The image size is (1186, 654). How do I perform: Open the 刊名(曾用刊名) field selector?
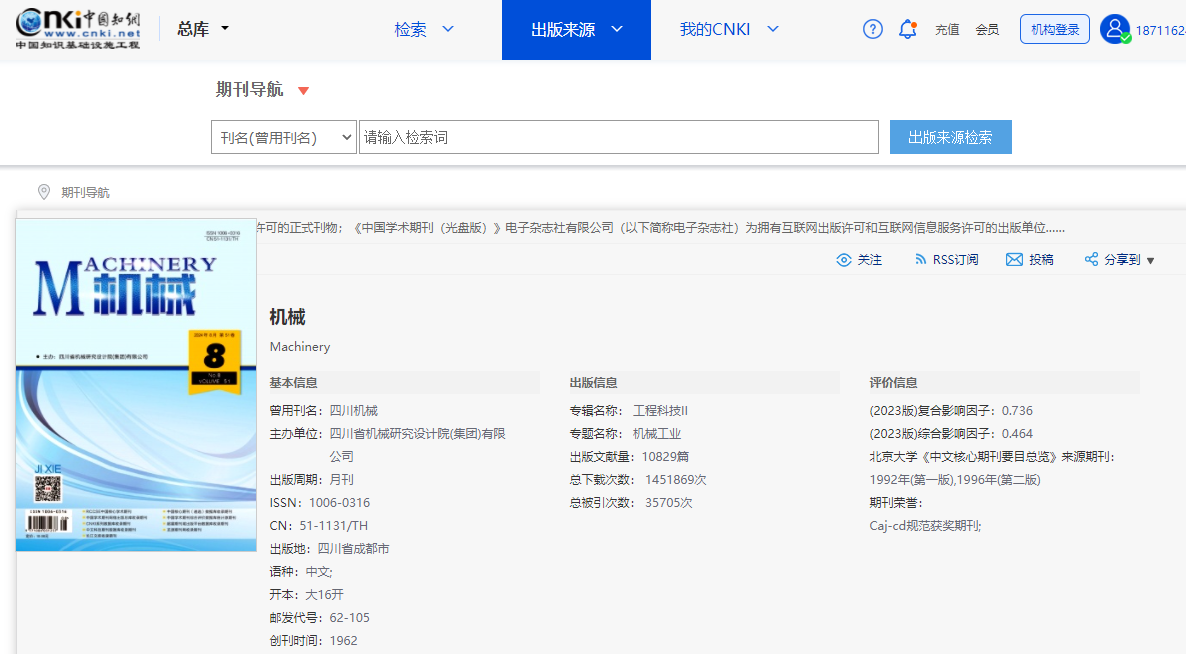(284, 137)
